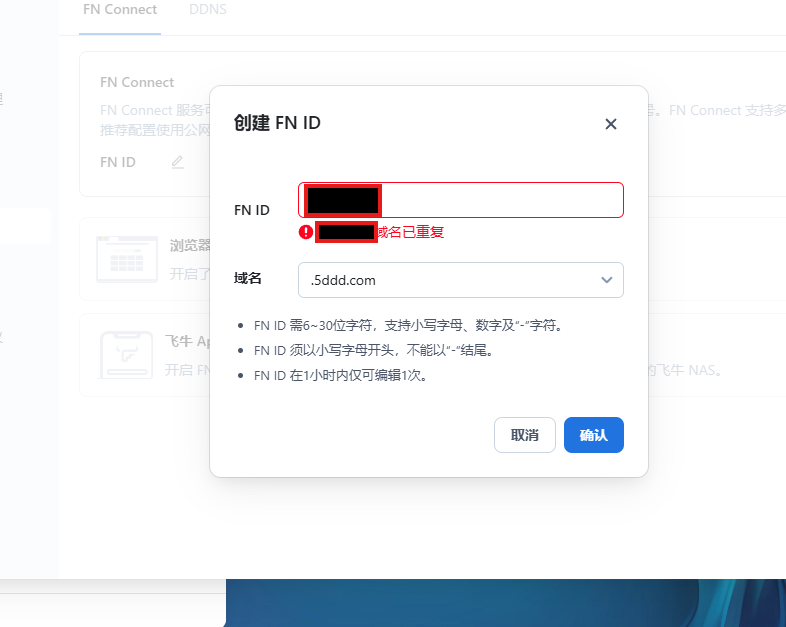786x627 pixels.
Task: Click the browser access card icon
Action: [x=127, y=259]
